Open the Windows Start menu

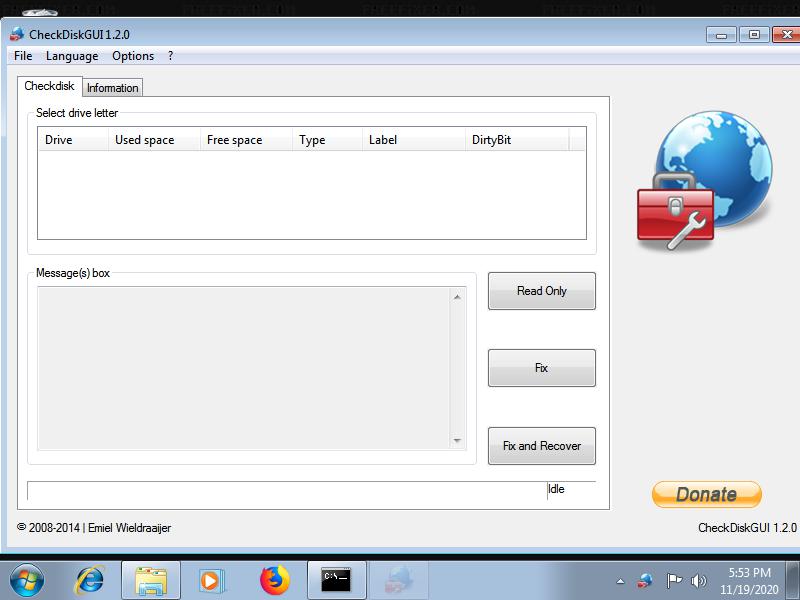click(x=27, y=580)
